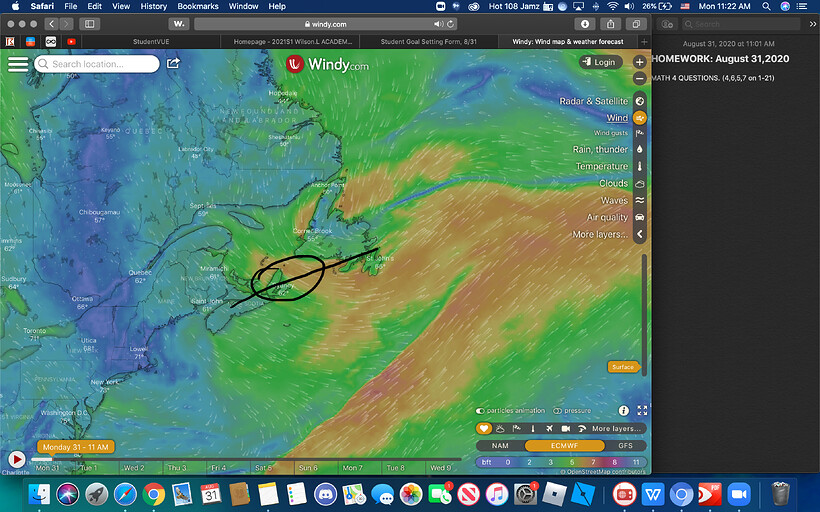This screenshot has width=820, height=512.
Task: Select the Temperature thermometer icon
Action: [x=640, y=166]
